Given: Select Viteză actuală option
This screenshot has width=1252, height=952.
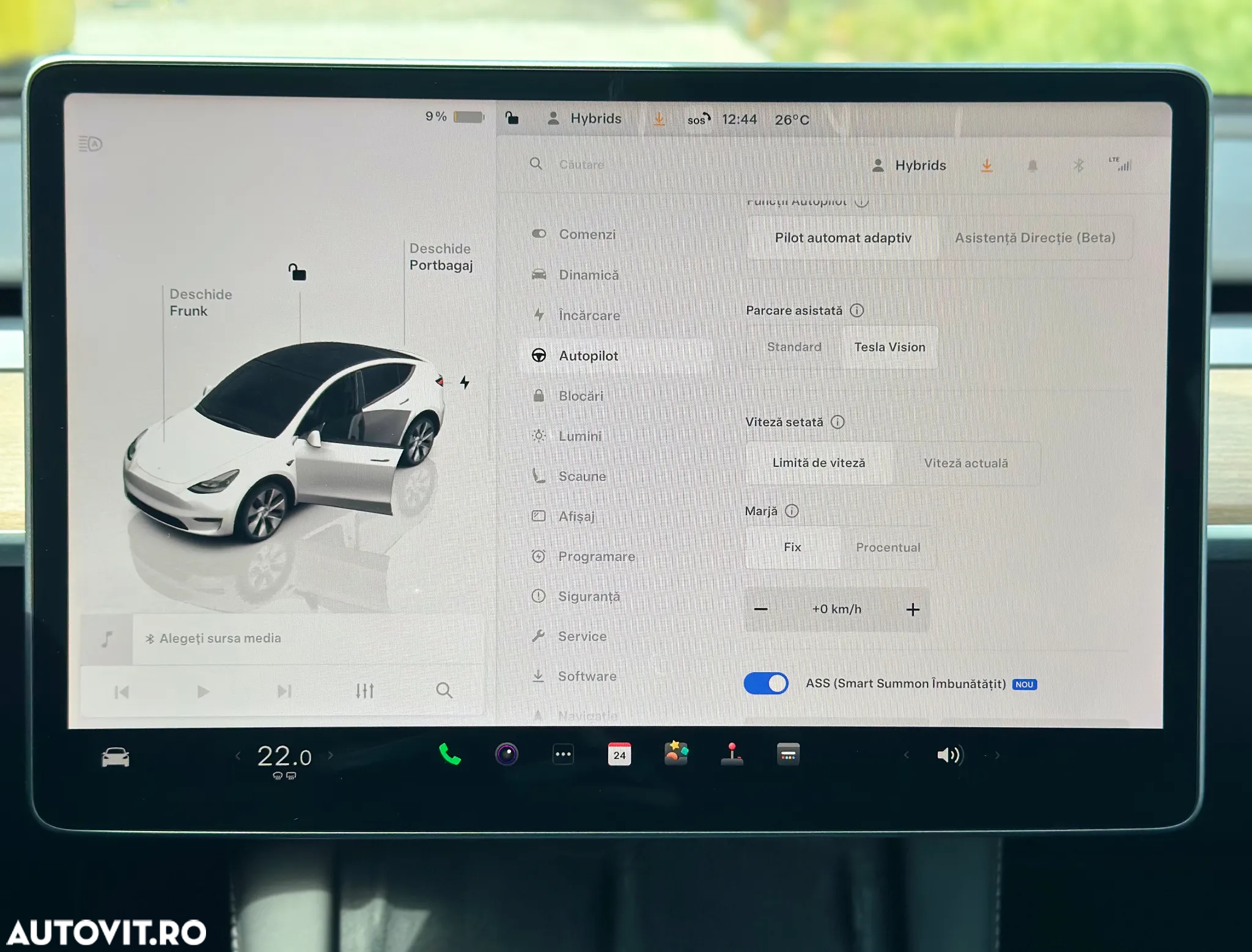Looking at the screenshot, I should pos(966,463).
